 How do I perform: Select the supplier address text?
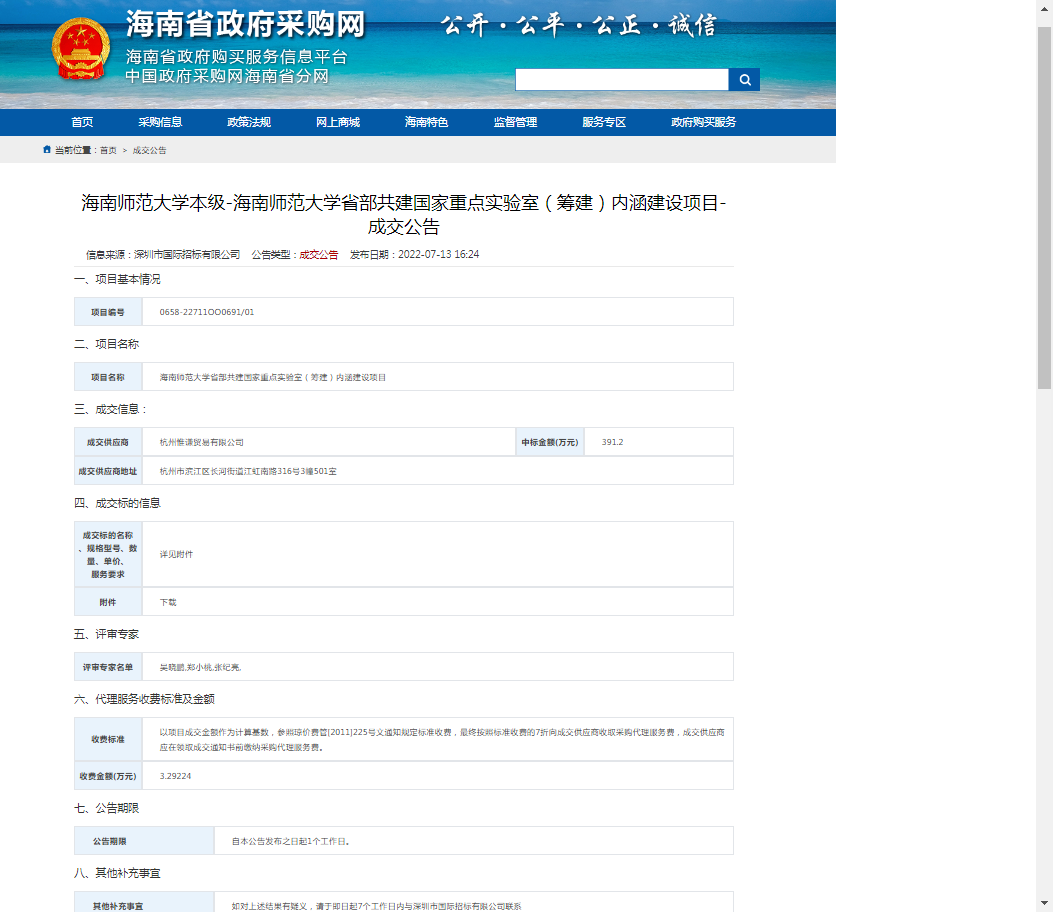pos(248,471)
